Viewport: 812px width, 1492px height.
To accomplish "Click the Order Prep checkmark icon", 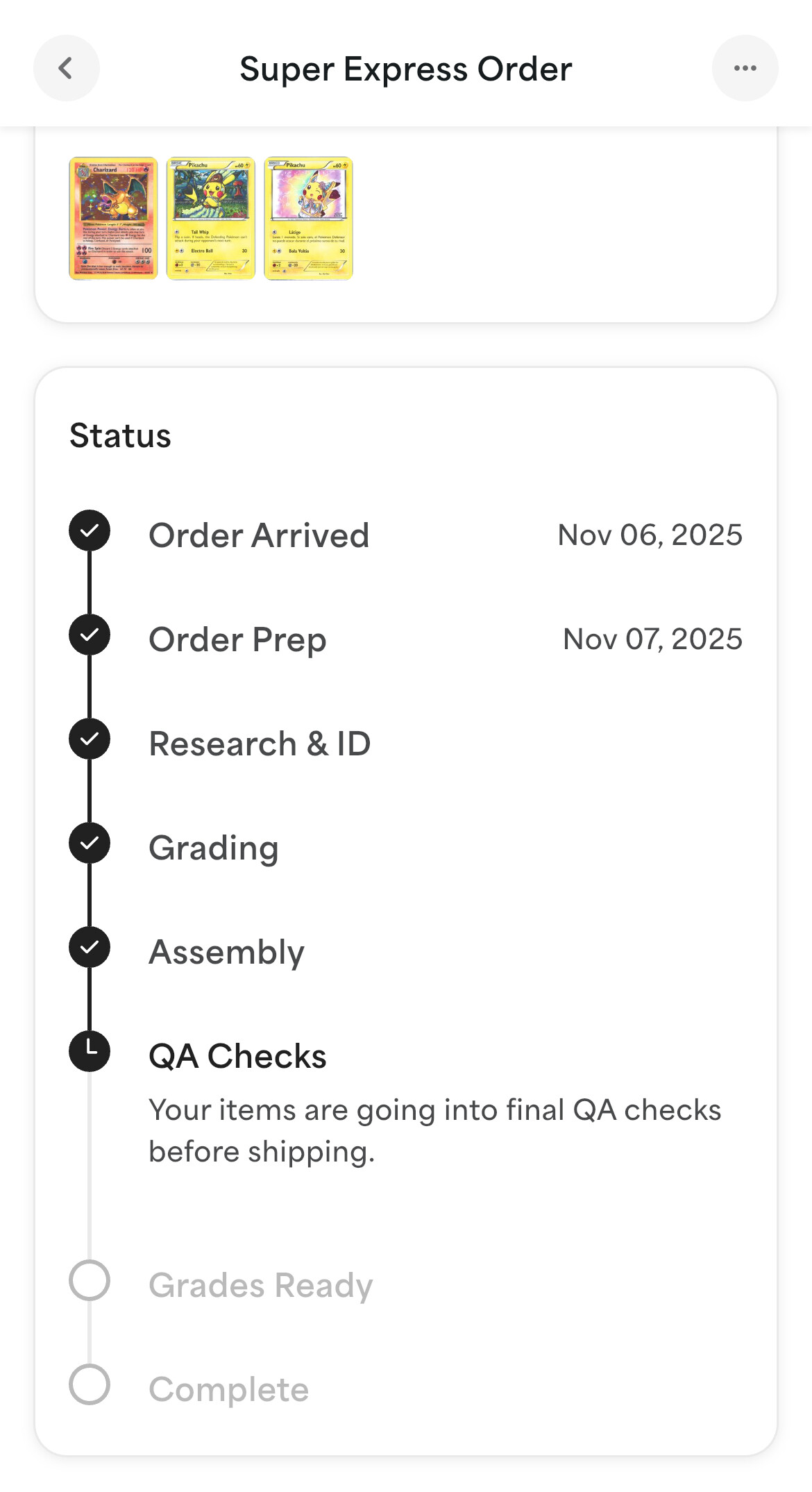I will (90, 635).
